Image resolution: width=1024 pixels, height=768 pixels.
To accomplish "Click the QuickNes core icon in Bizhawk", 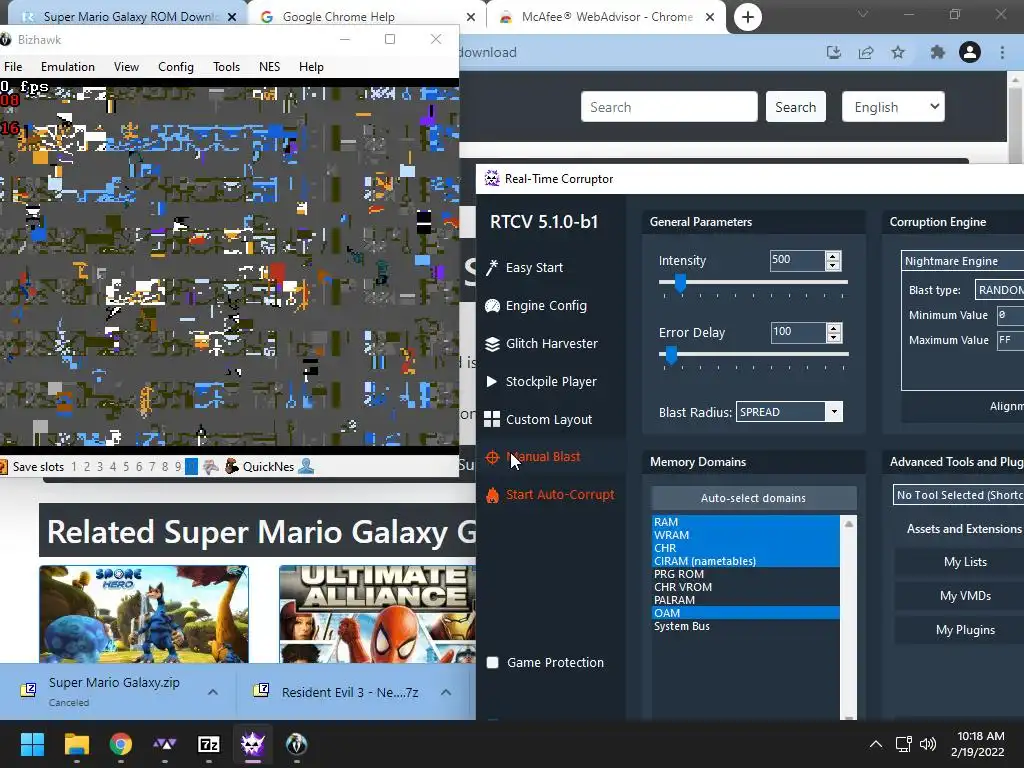I will pos(231,466).
